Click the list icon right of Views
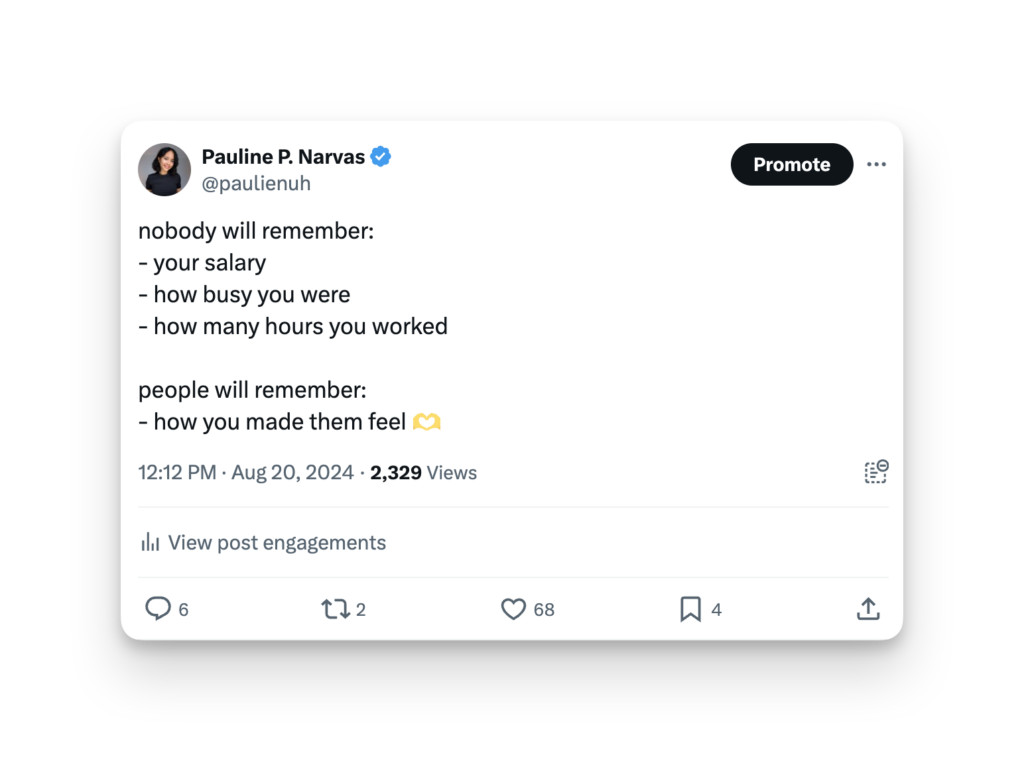The height and width of the screenshot is (761, 1024). click(x=876, y=472)
